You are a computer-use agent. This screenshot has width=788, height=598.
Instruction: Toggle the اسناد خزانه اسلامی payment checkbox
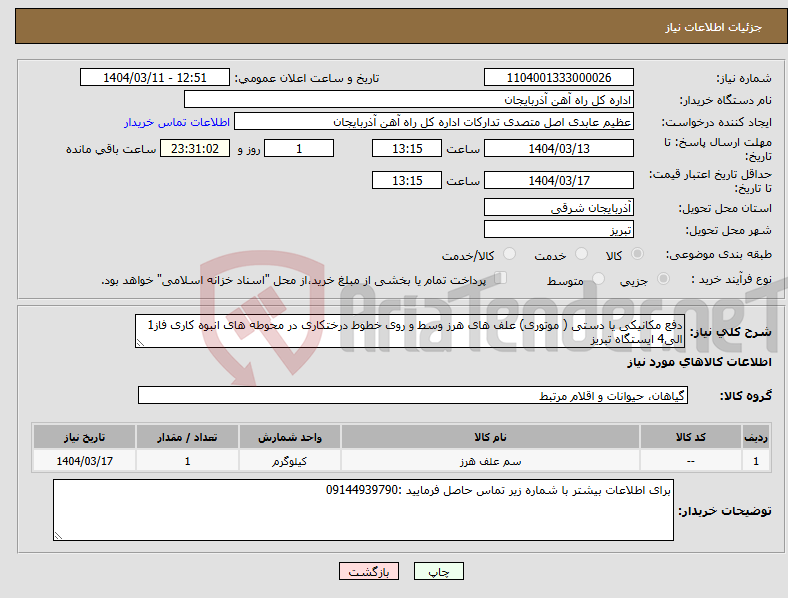click(501, 278)
